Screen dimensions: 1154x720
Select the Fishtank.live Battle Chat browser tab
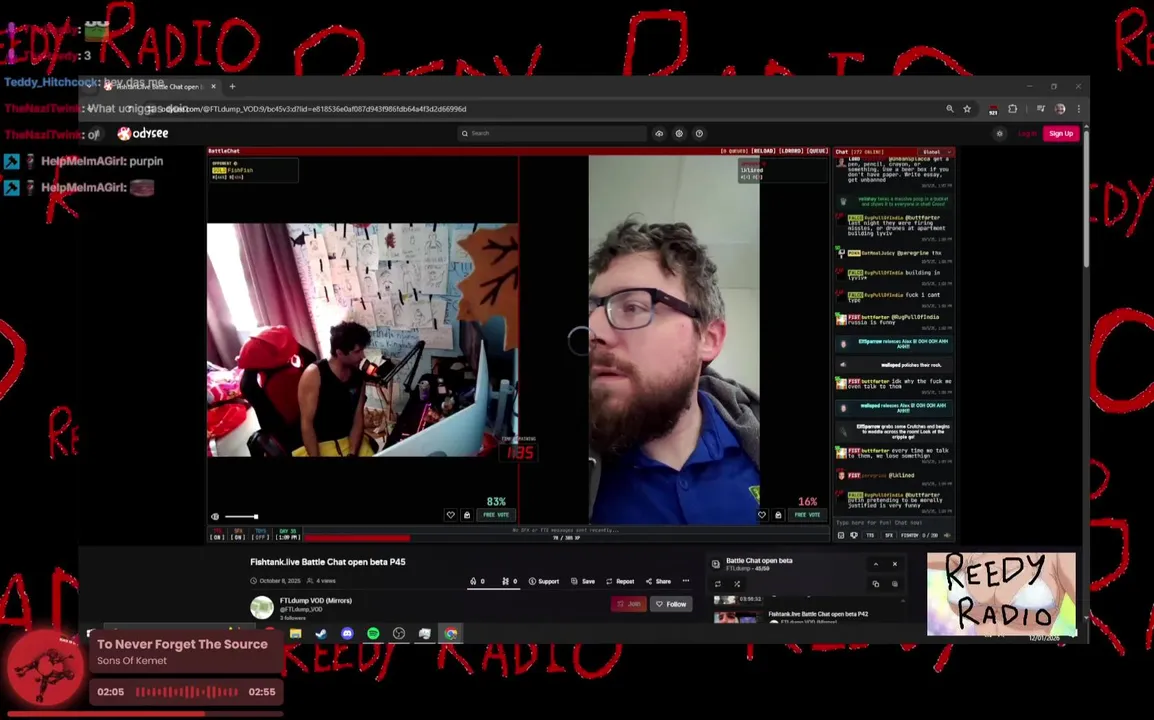coord(160,86)
